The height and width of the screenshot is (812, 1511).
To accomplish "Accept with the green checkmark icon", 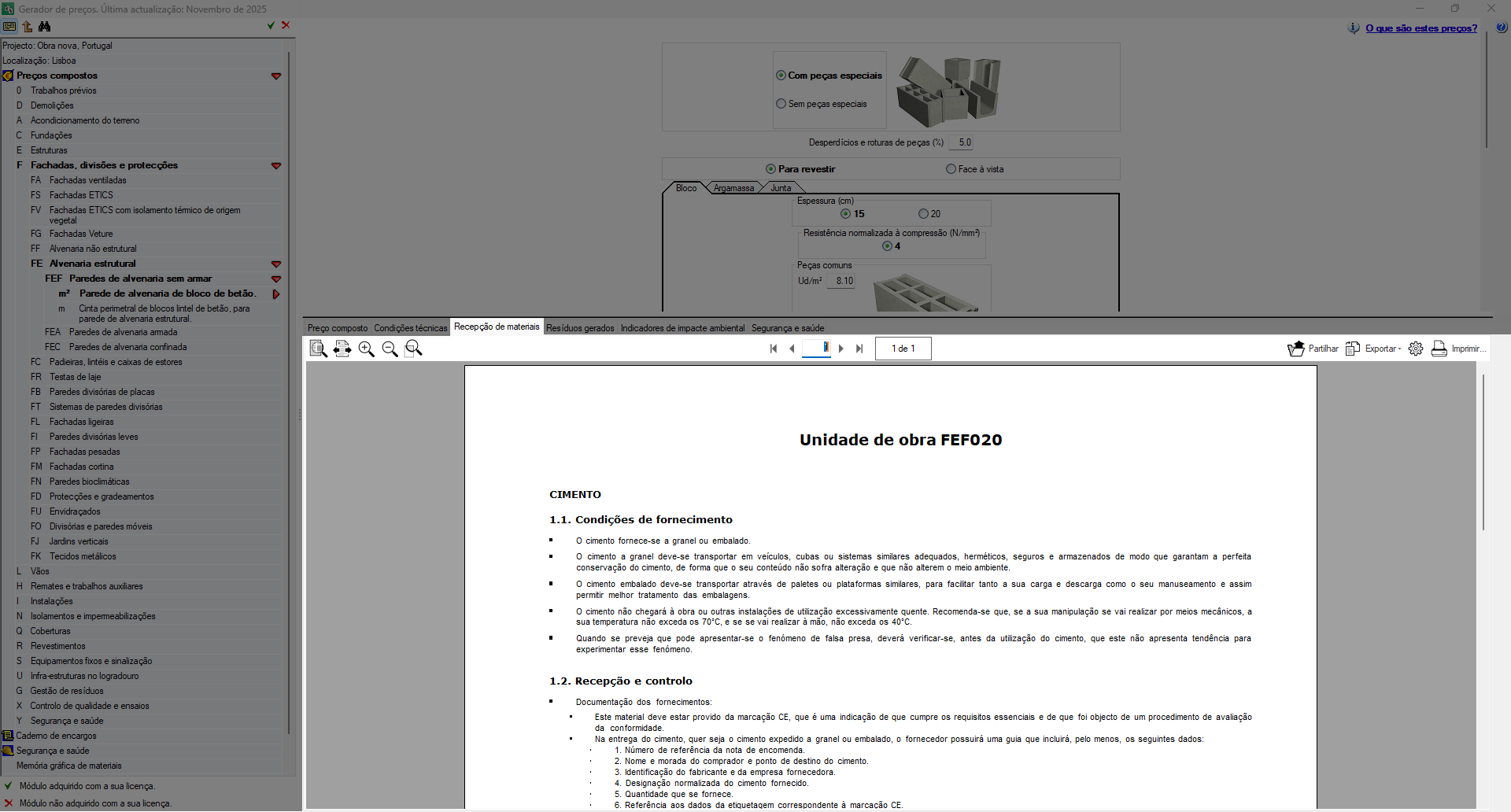I will click(271, 25).
